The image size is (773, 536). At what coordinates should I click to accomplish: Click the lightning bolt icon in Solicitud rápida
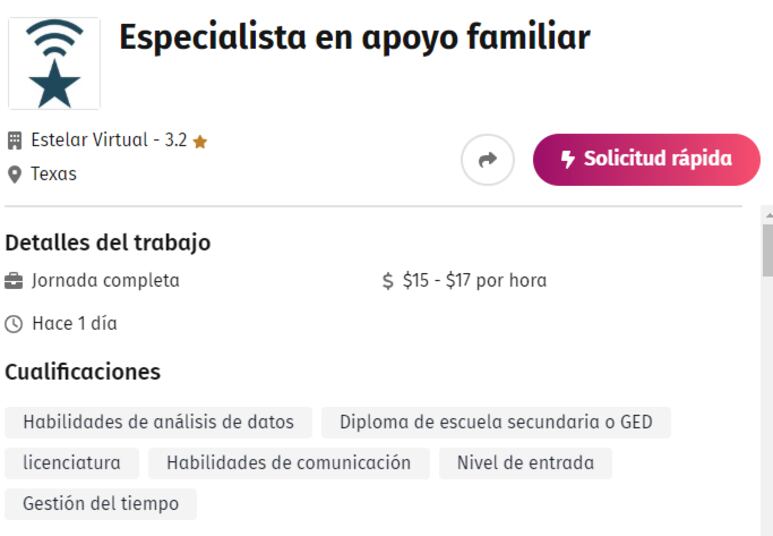(x=568, y=159)
